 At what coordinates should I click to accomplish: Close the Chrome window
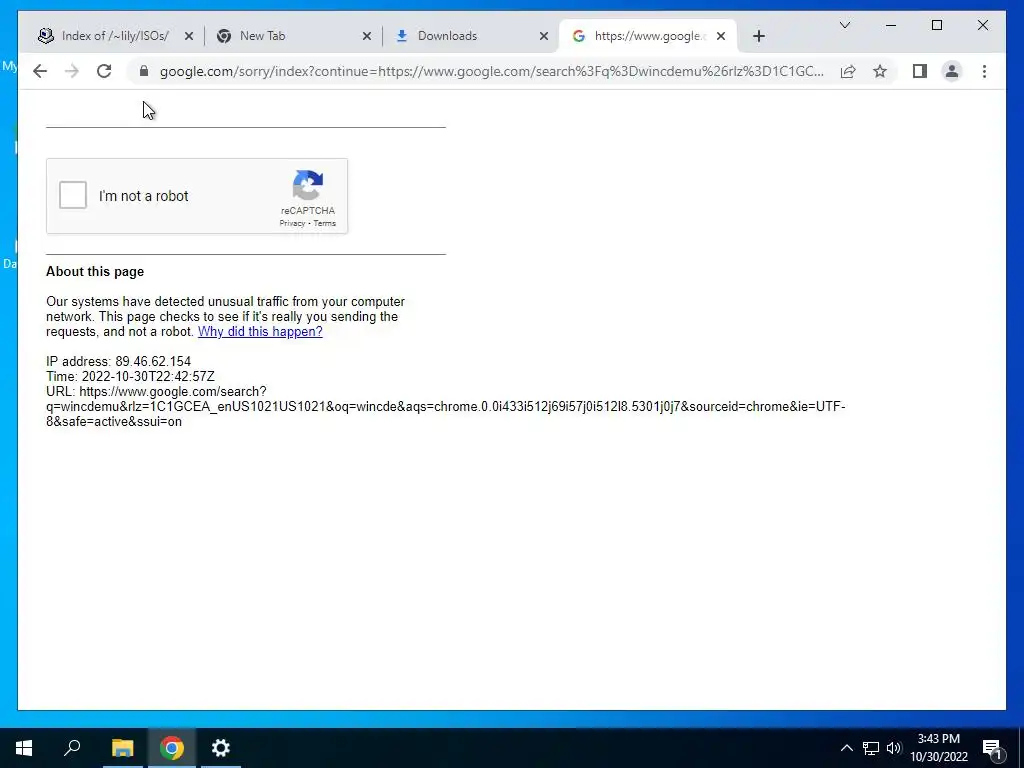(x=982, y=25)
